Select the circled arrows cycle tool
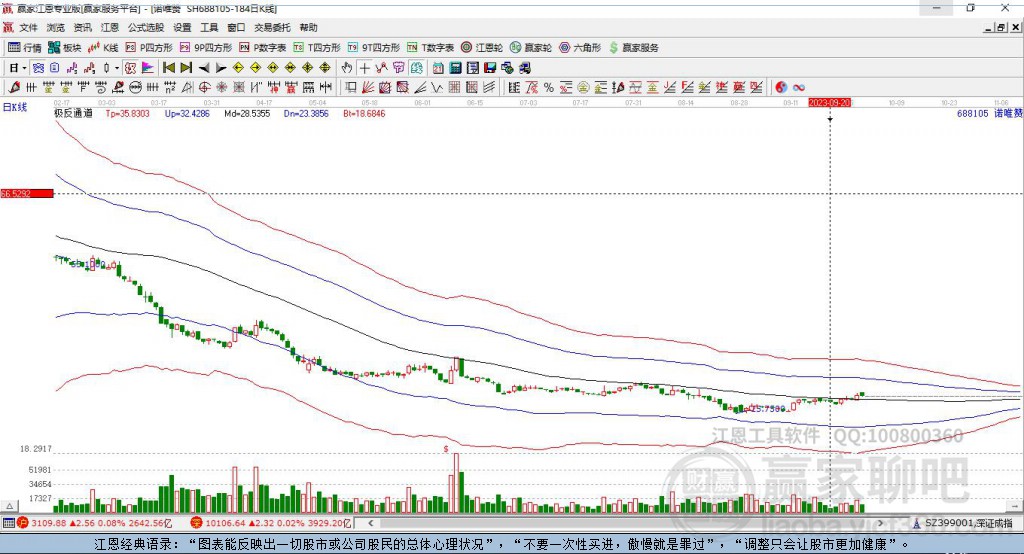Viewport: 1024px width, 554px height. [x=136, y=88]
